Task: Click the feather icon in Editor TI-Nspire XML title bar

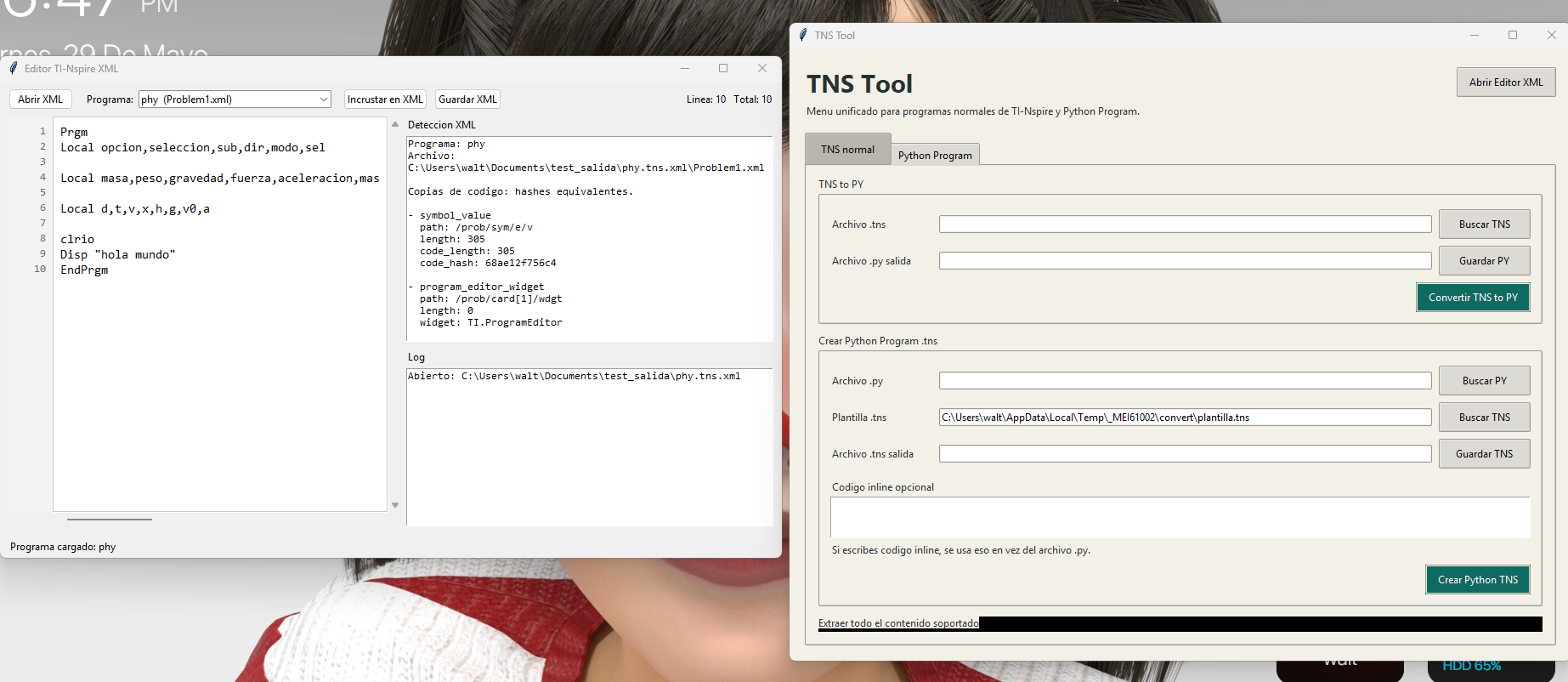Action: coord(14,68)
